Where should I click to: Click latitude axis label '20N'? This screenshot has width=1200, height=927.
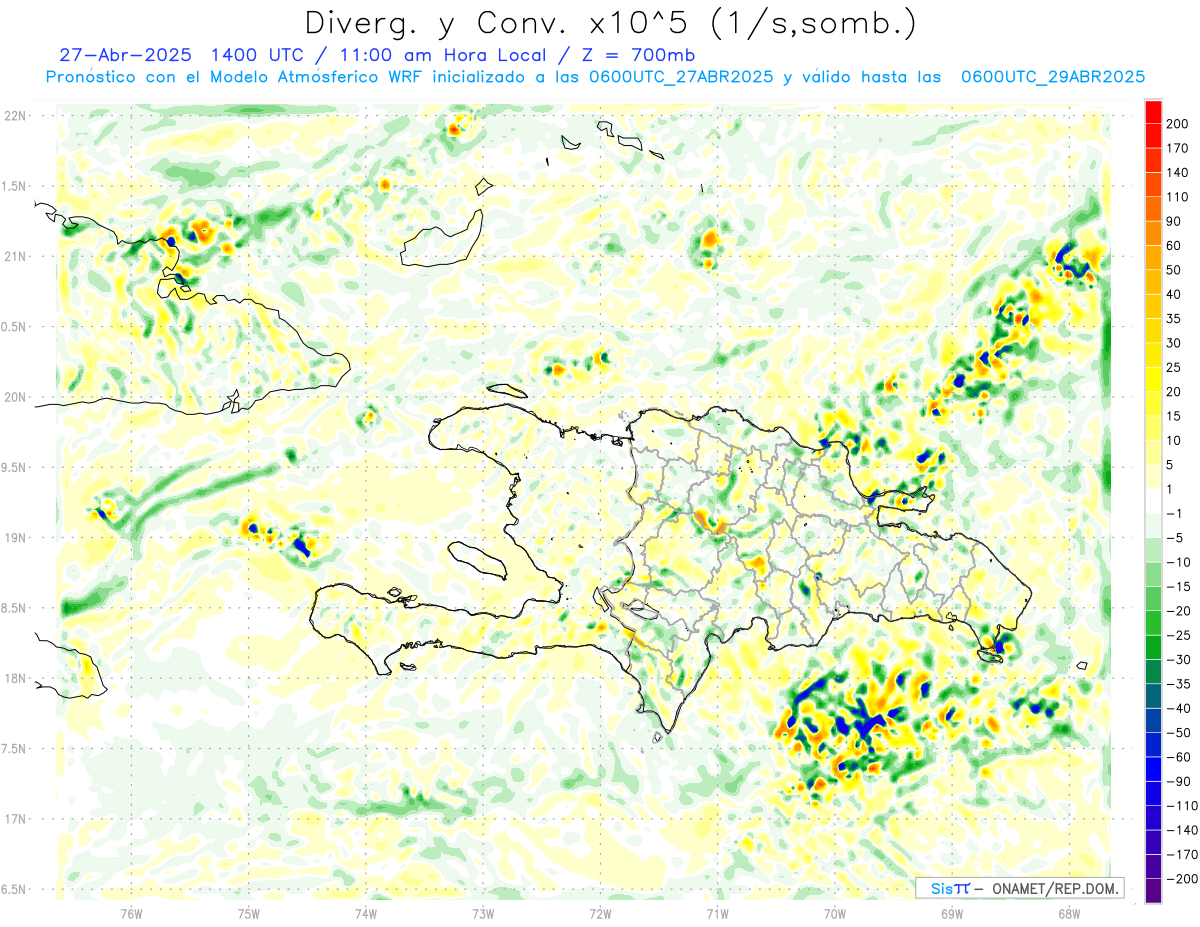pyautogui.click(x=15, y=397)
